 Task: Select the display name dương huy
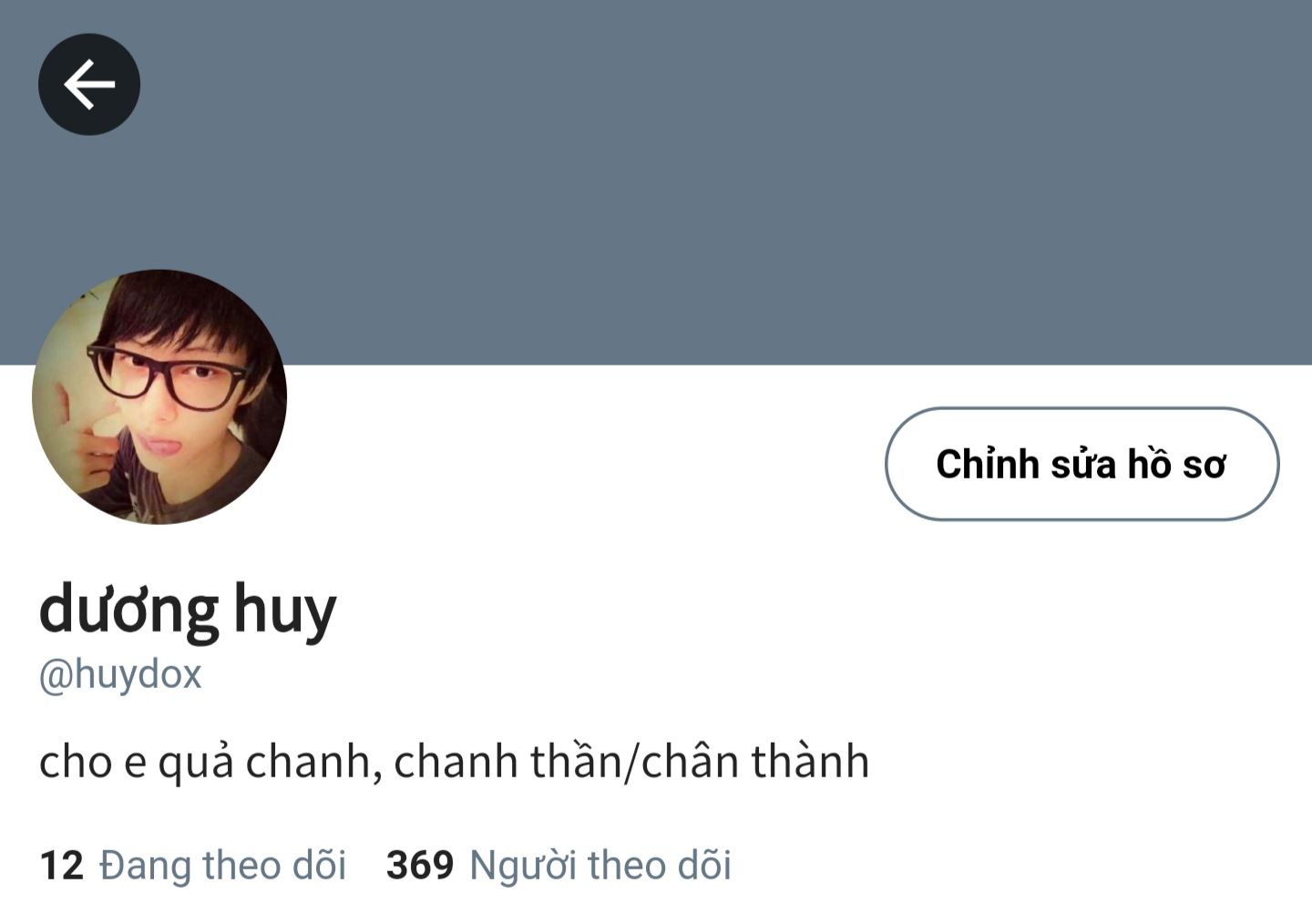(188, 609)
